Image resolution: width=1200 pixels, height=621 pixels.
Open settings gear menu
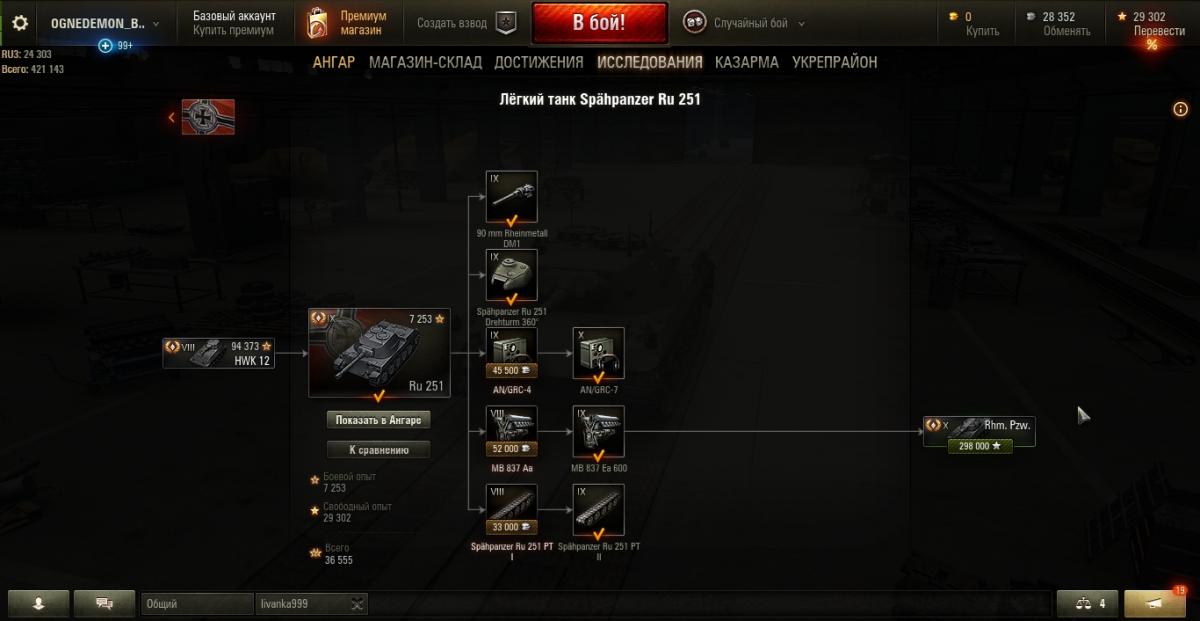(x=20, y=23)
